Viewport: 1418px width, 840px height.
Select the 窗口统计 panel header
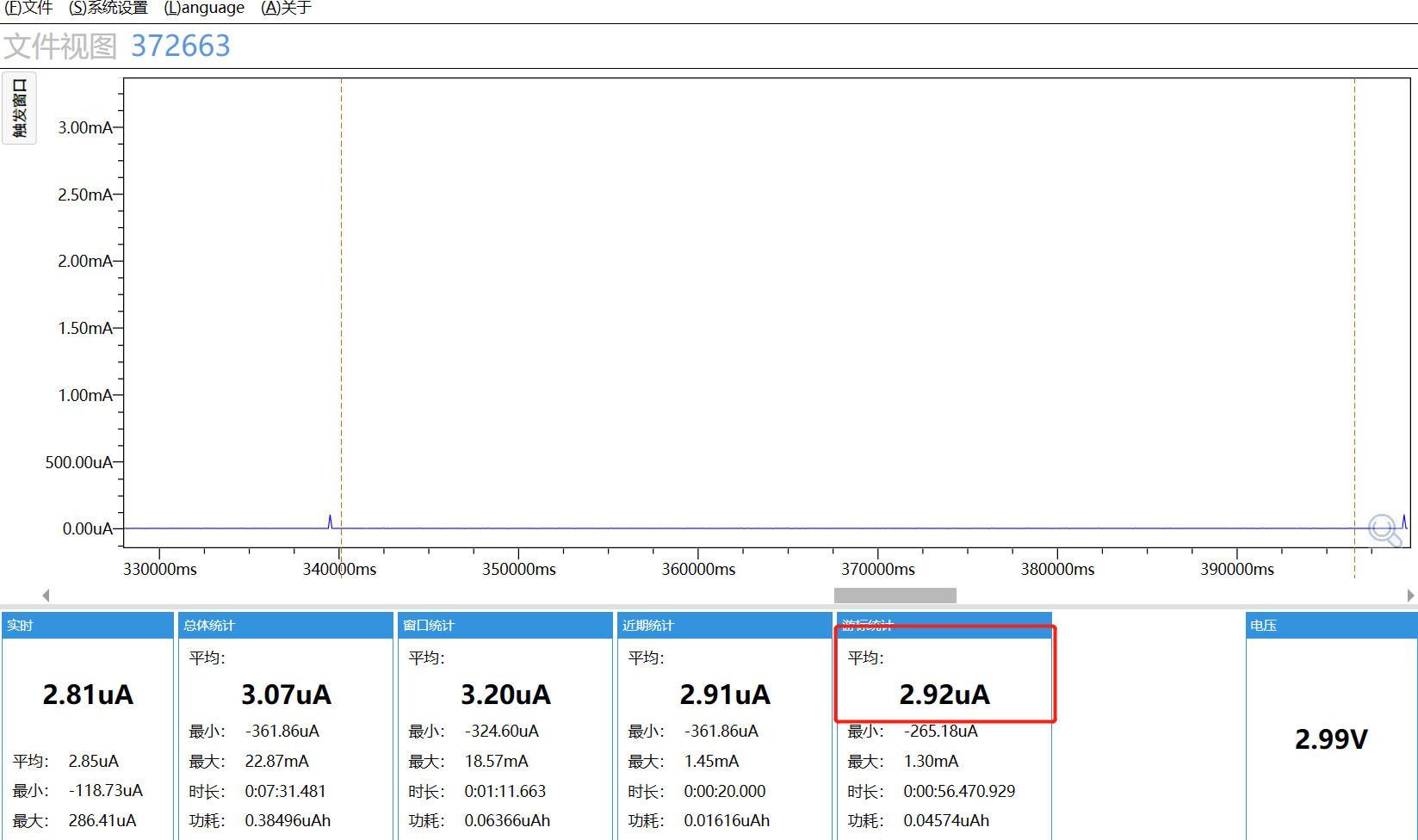pos(505,626)
